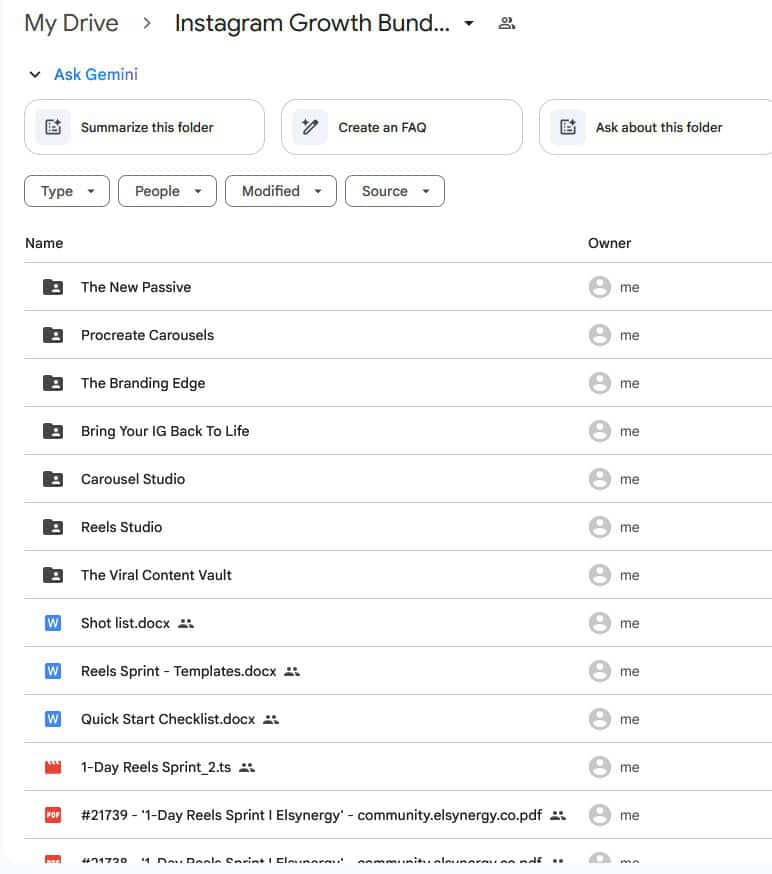Open the Modified filter dropdown
772x874 pixels.
tap(281, 191)
